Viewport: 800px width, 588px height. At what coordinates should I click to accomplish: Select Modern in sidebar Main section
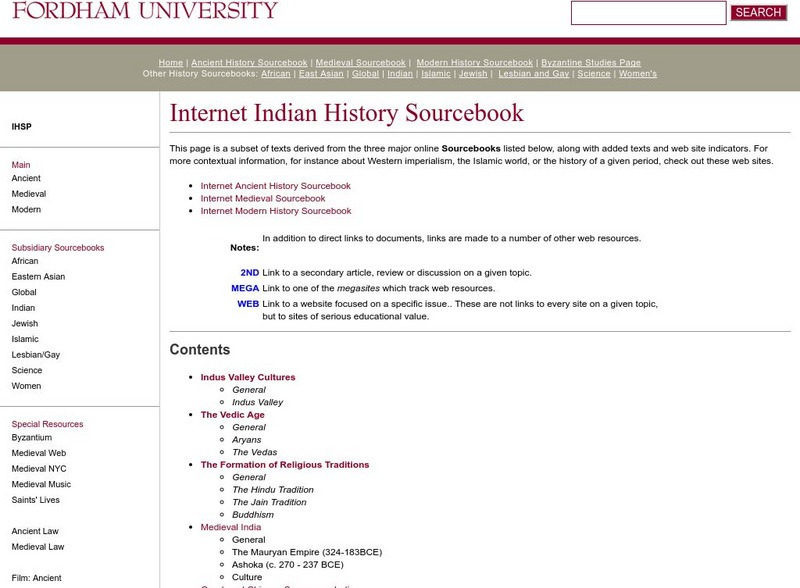(26, 209)
